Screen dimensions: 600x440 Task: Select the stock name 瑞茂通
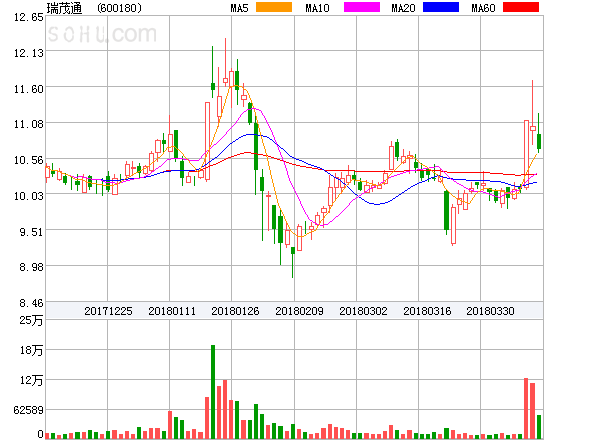(64, 8)
